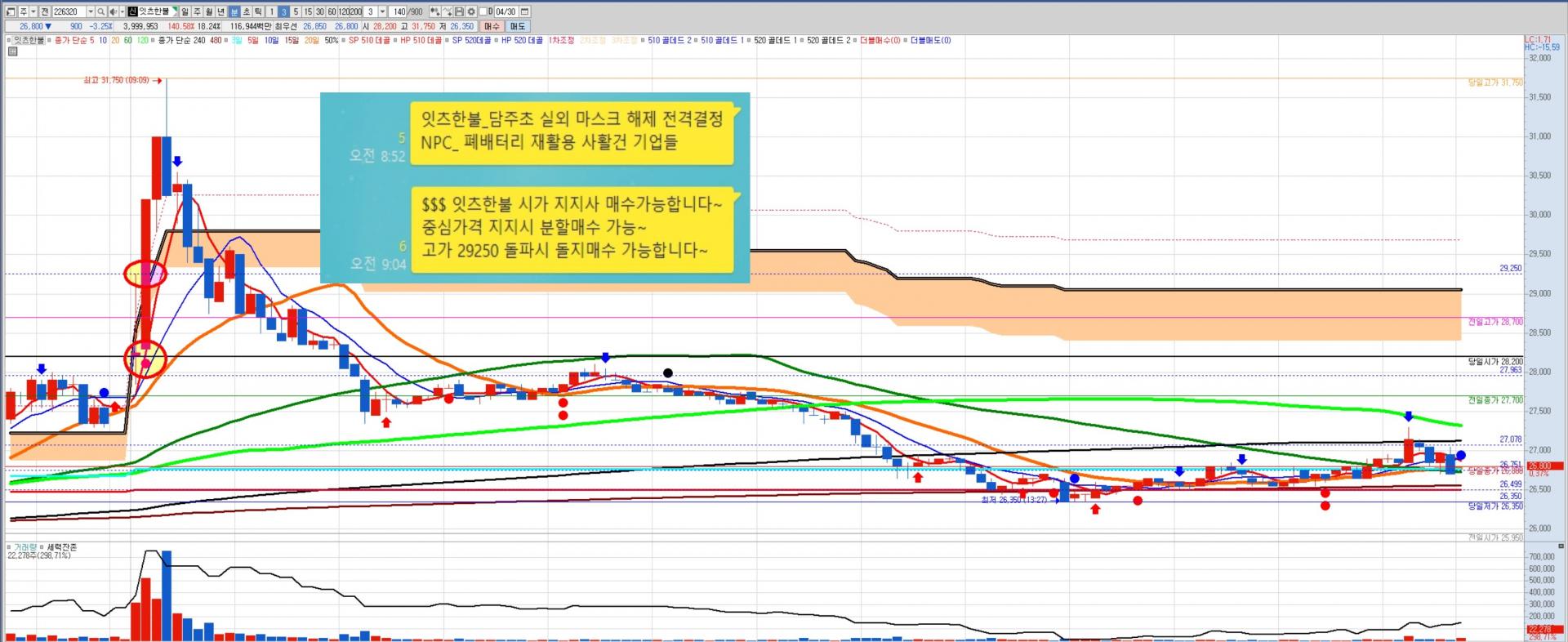Click the 50% legend label
This screenshot has width=1568, height=642.
point(332,40)
